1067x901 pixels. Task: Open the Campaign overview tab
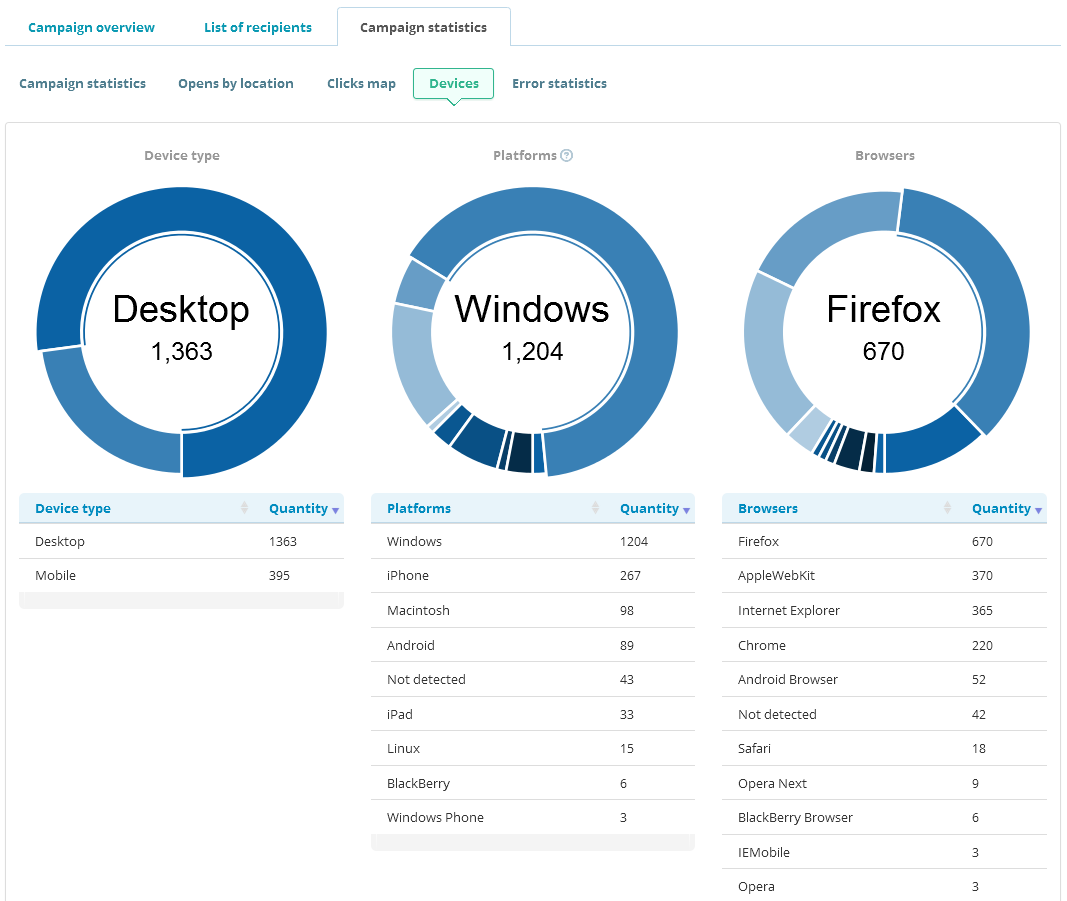[x=91, y=27]
